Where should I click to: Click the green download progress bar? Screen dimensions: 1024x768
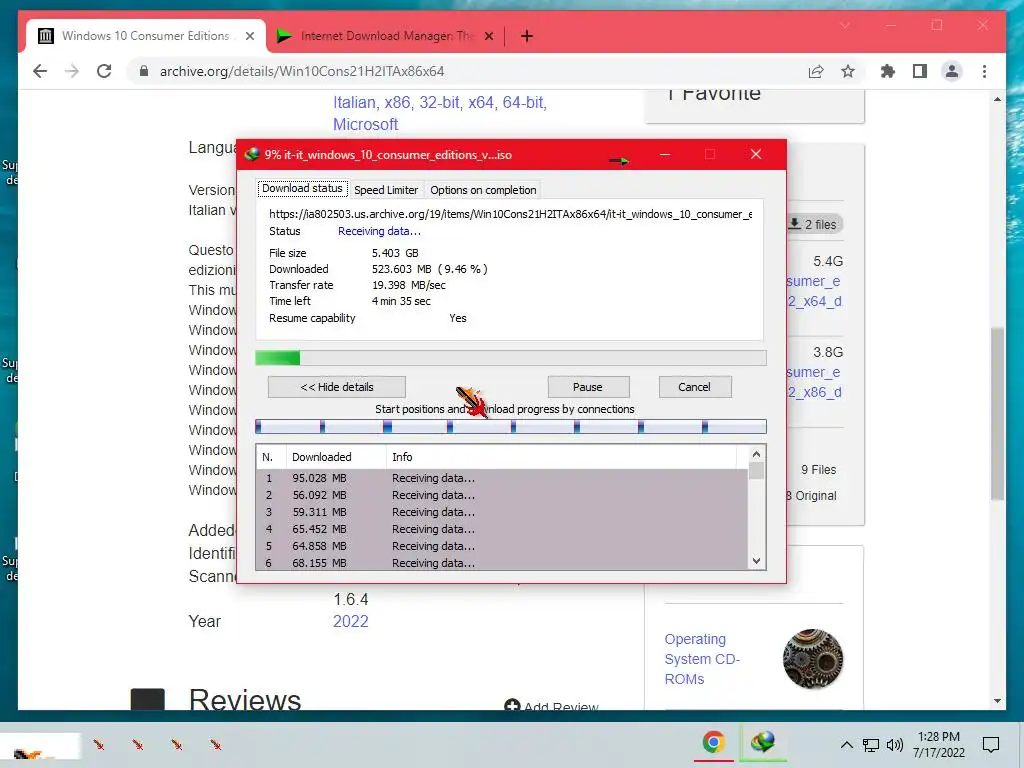(511, 358)
